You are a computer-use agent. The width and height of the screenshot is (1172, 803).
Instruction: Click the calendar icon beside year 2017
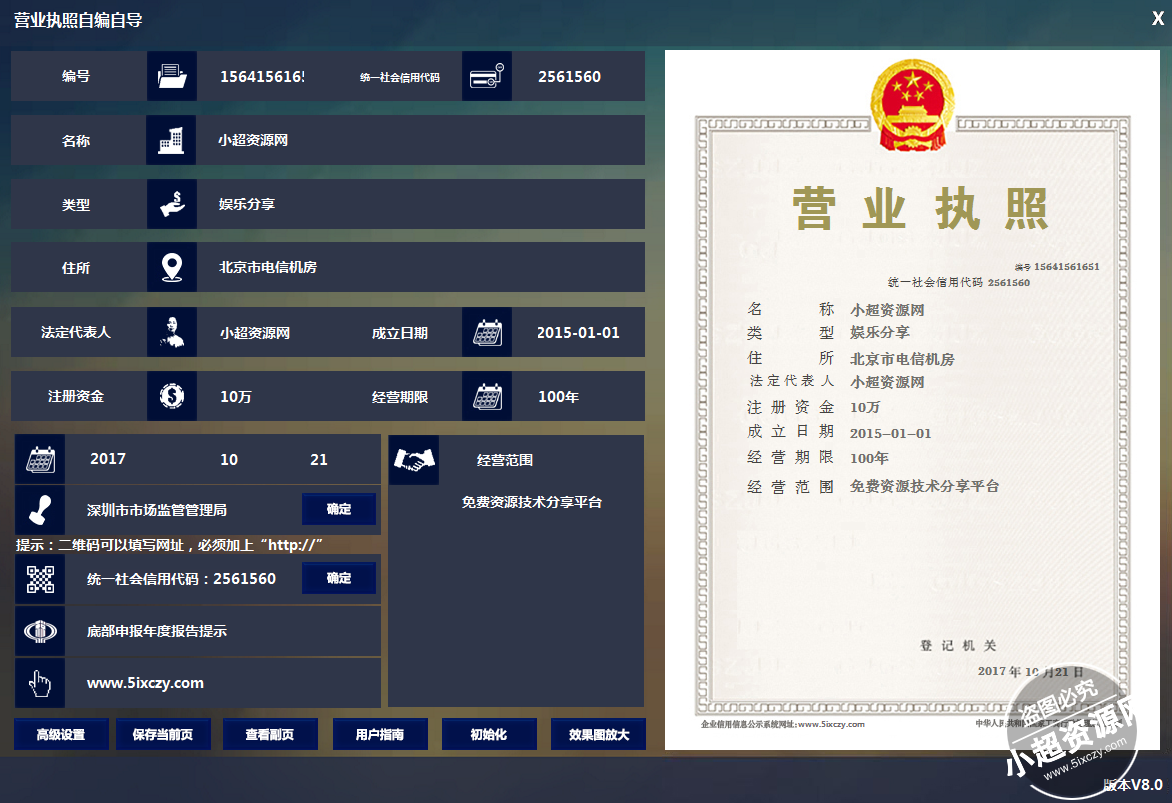(x=40, y=459)
